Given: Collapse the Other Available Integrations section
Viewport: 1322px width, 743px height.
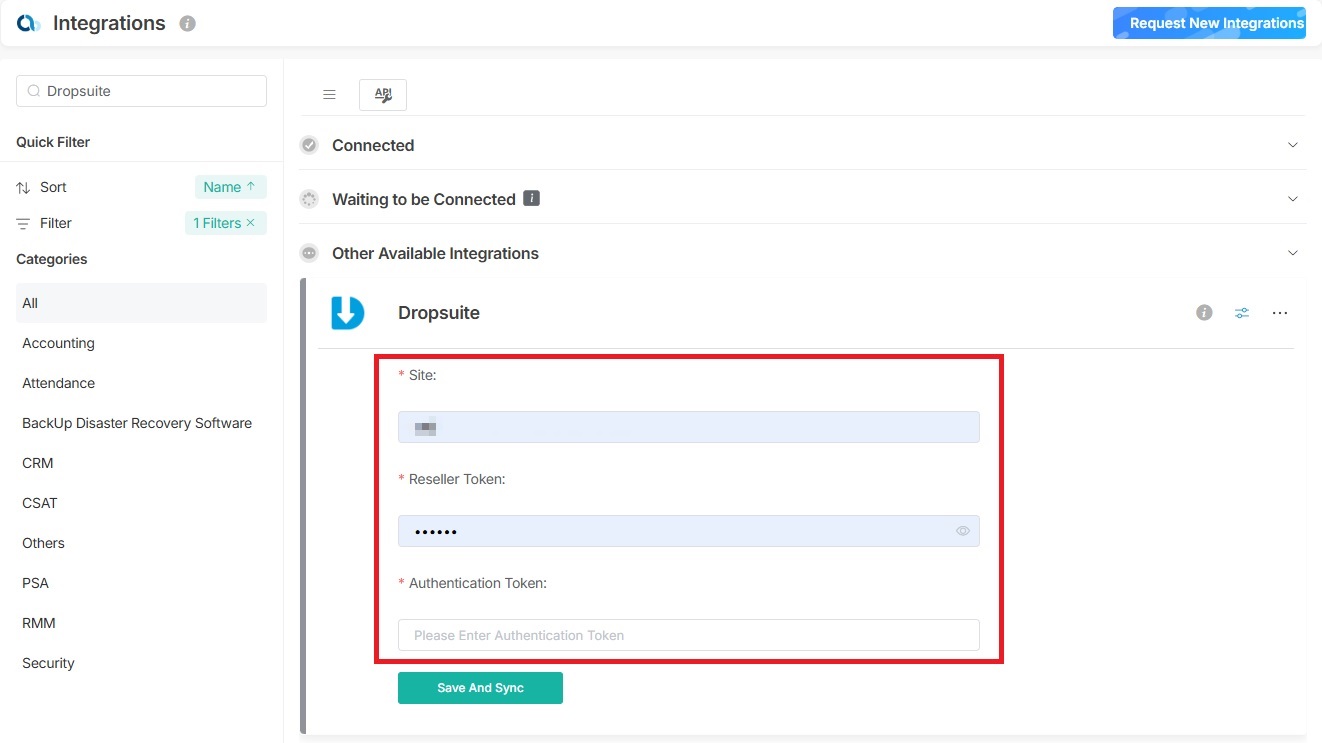Looking at the screenshot, I should point(1292,253).
